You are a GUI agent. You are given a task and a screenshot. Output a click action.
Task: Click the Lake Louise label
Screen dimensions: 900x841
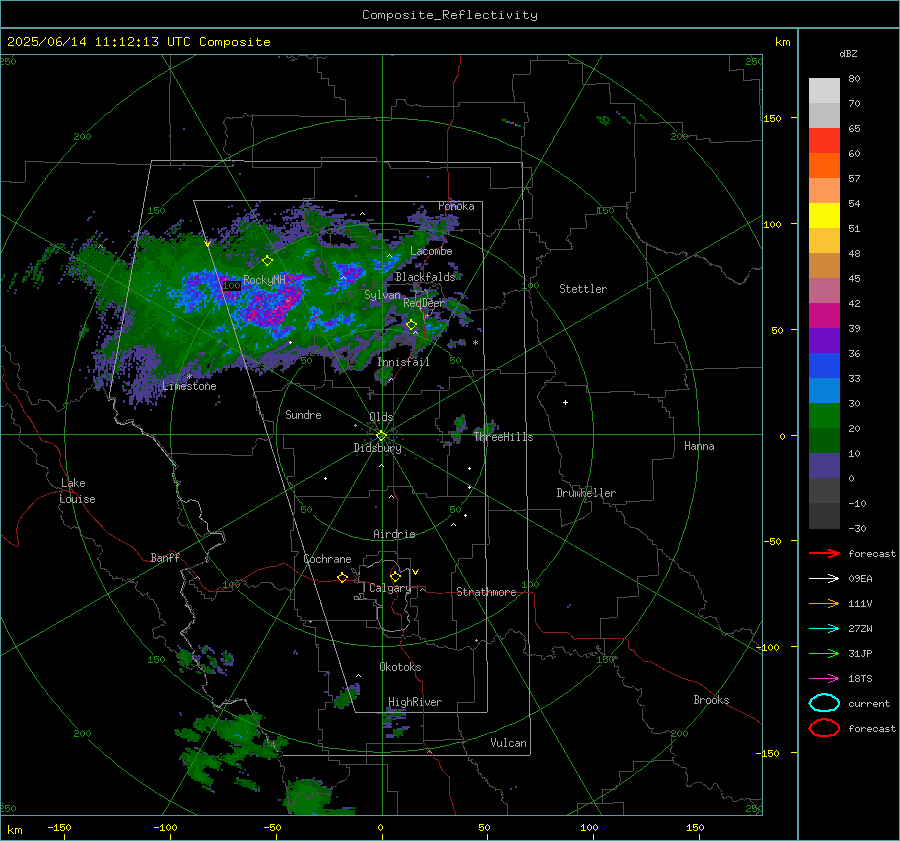77,491
